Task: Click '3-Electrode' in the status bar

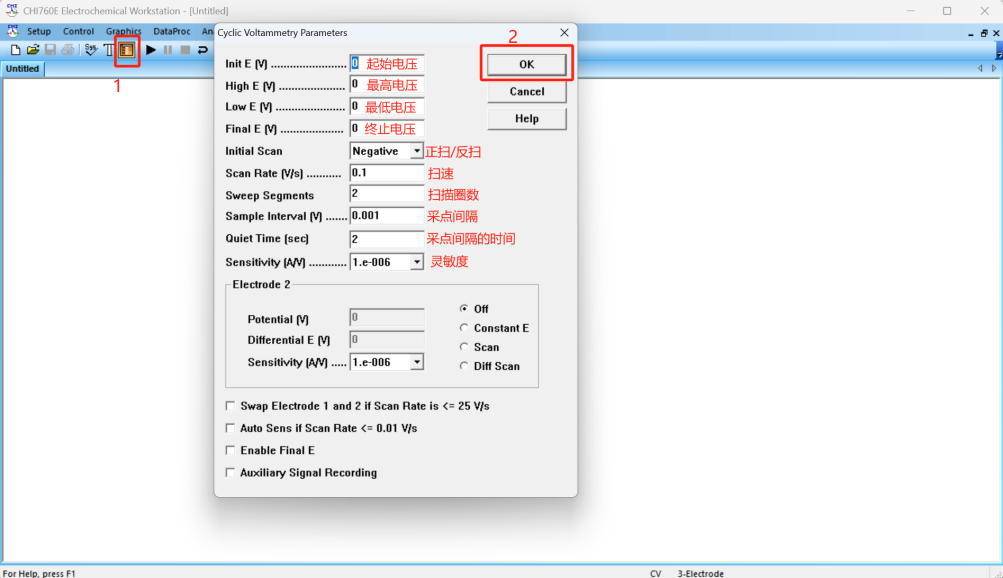Action: coord(700,574)
